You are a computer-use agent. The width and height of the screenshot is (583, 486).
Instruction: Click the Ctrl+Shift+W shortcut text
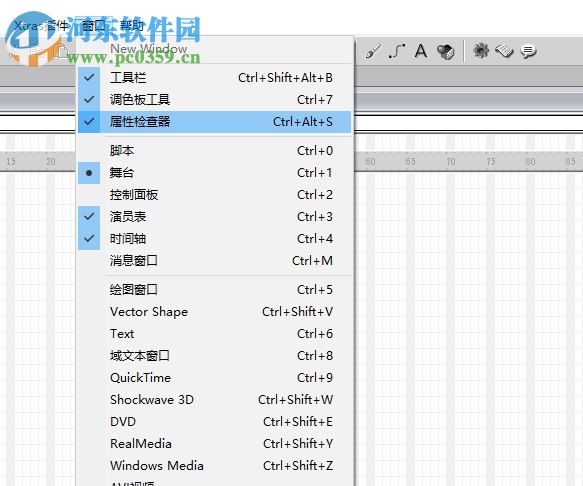[x=296, y=400]
